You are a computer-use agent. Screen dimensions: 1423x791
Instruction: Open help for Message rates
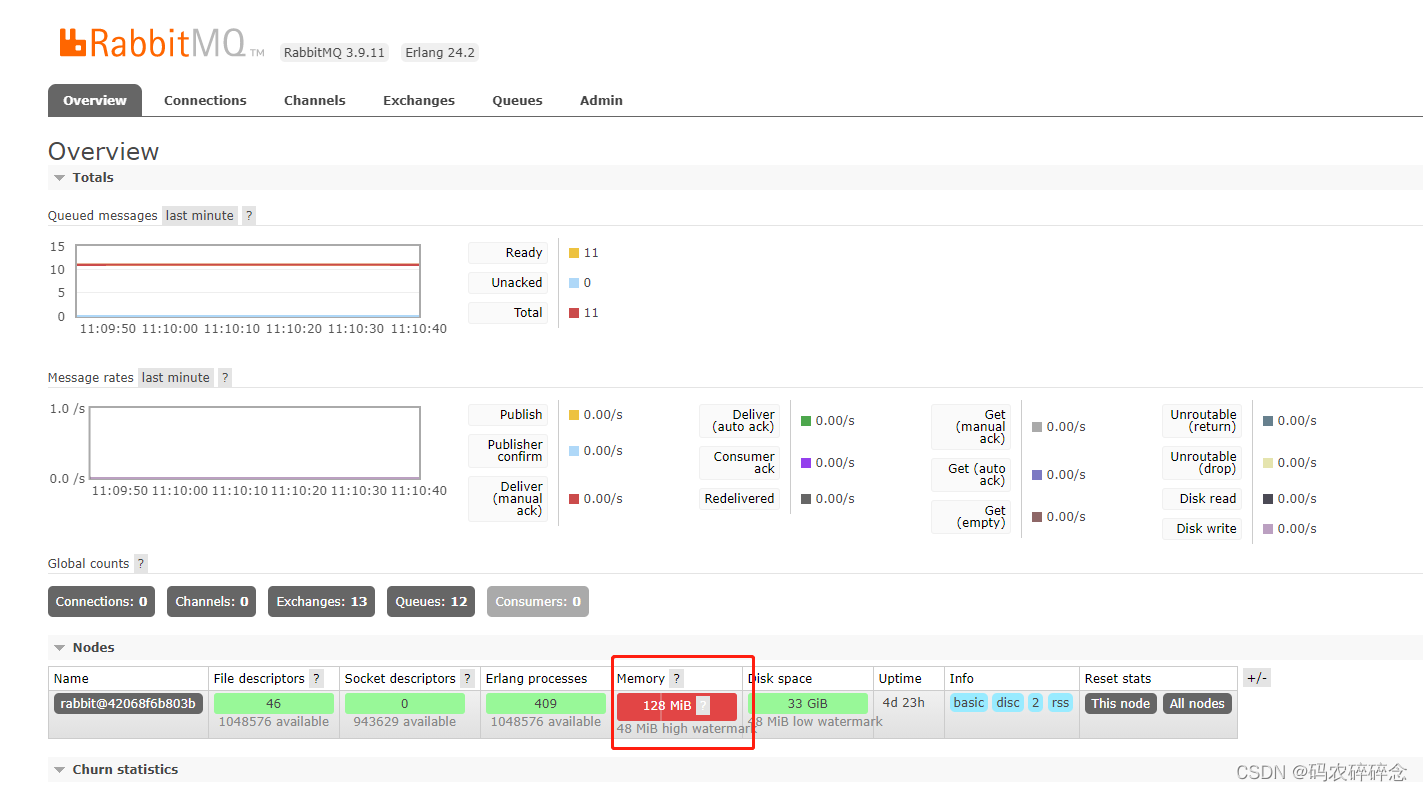tap(225, 377)
